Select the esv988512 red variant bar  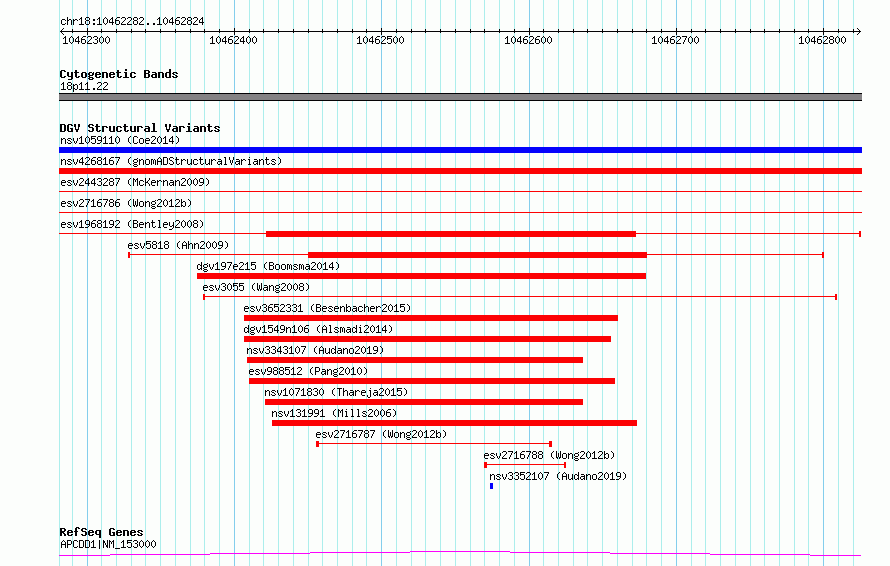[x=432, y=381]
